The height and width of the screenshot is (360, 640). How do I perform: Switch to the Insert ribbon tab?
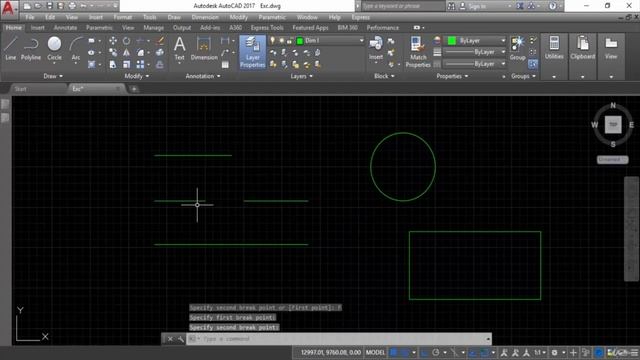38,28
